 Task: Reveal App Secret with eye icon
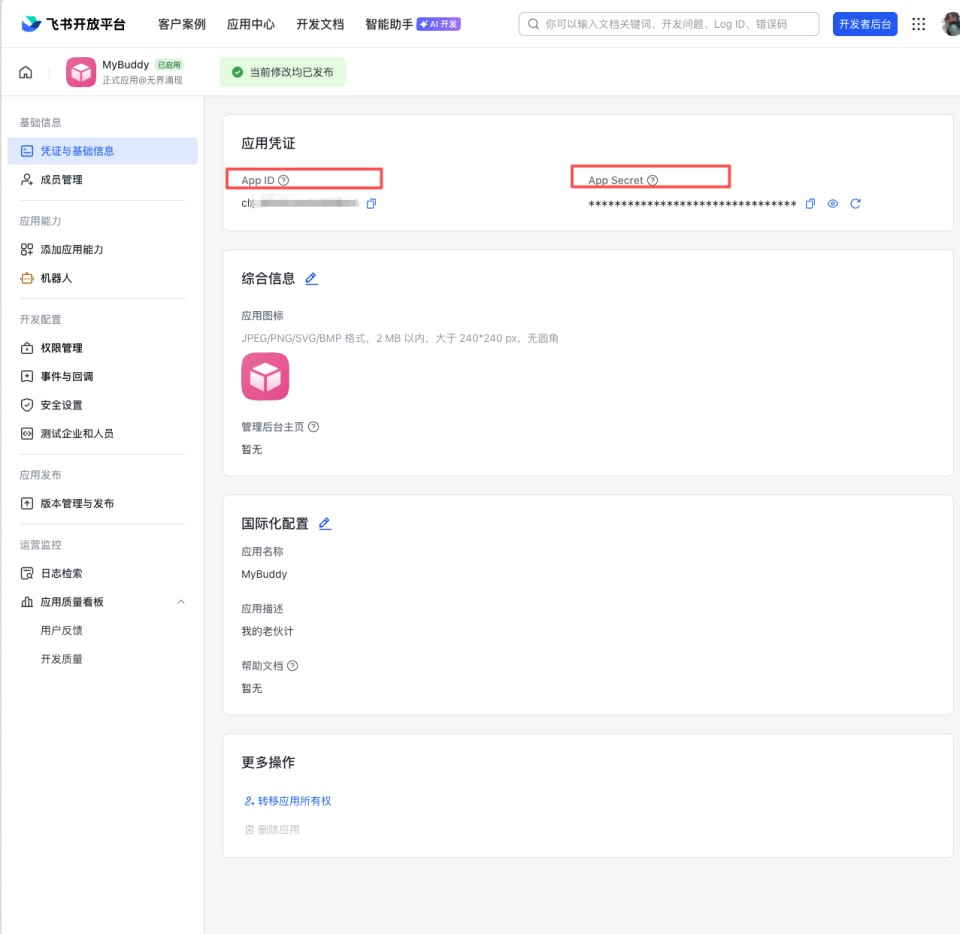[x=833, y=203]
